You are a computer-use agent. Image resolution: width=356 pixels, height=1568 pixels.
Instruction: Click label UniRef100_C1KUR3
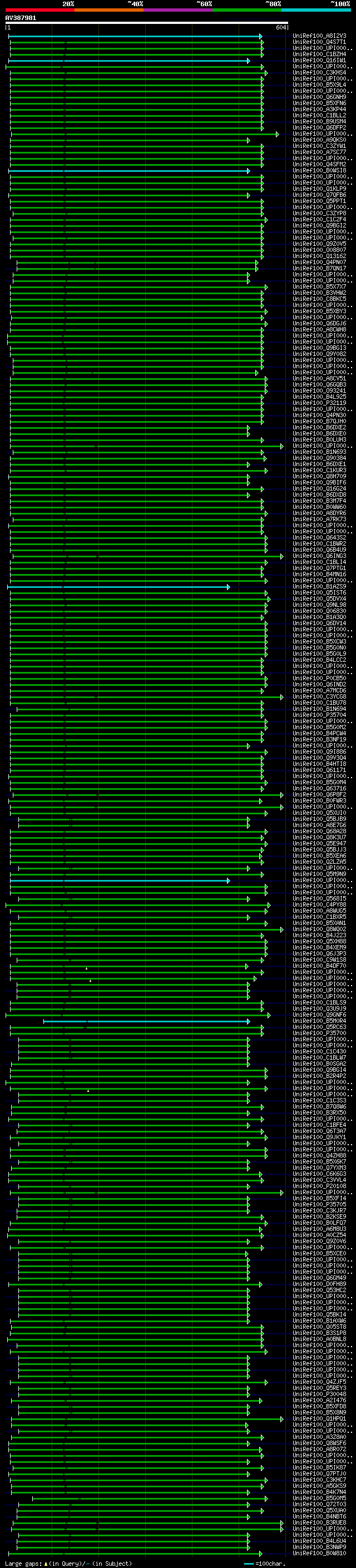pyautogui.click(x=319, y=470)
